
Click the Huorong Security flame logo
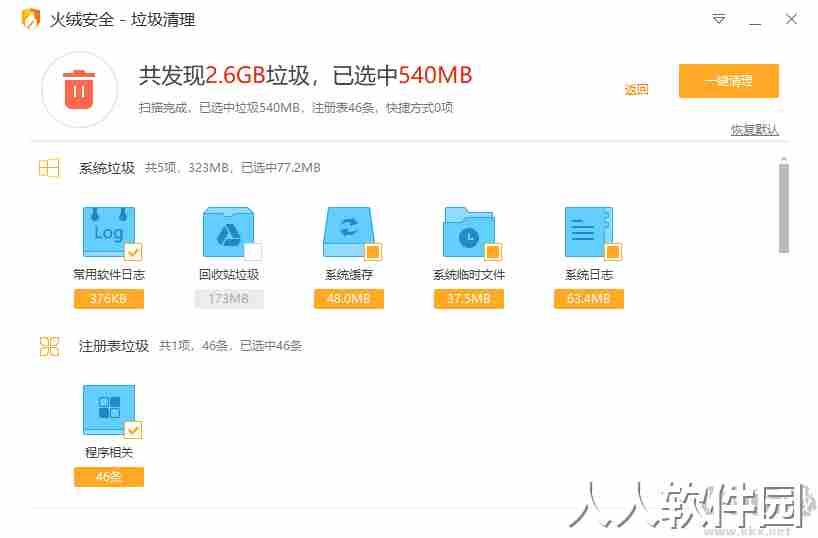click(x=30, y=19)
